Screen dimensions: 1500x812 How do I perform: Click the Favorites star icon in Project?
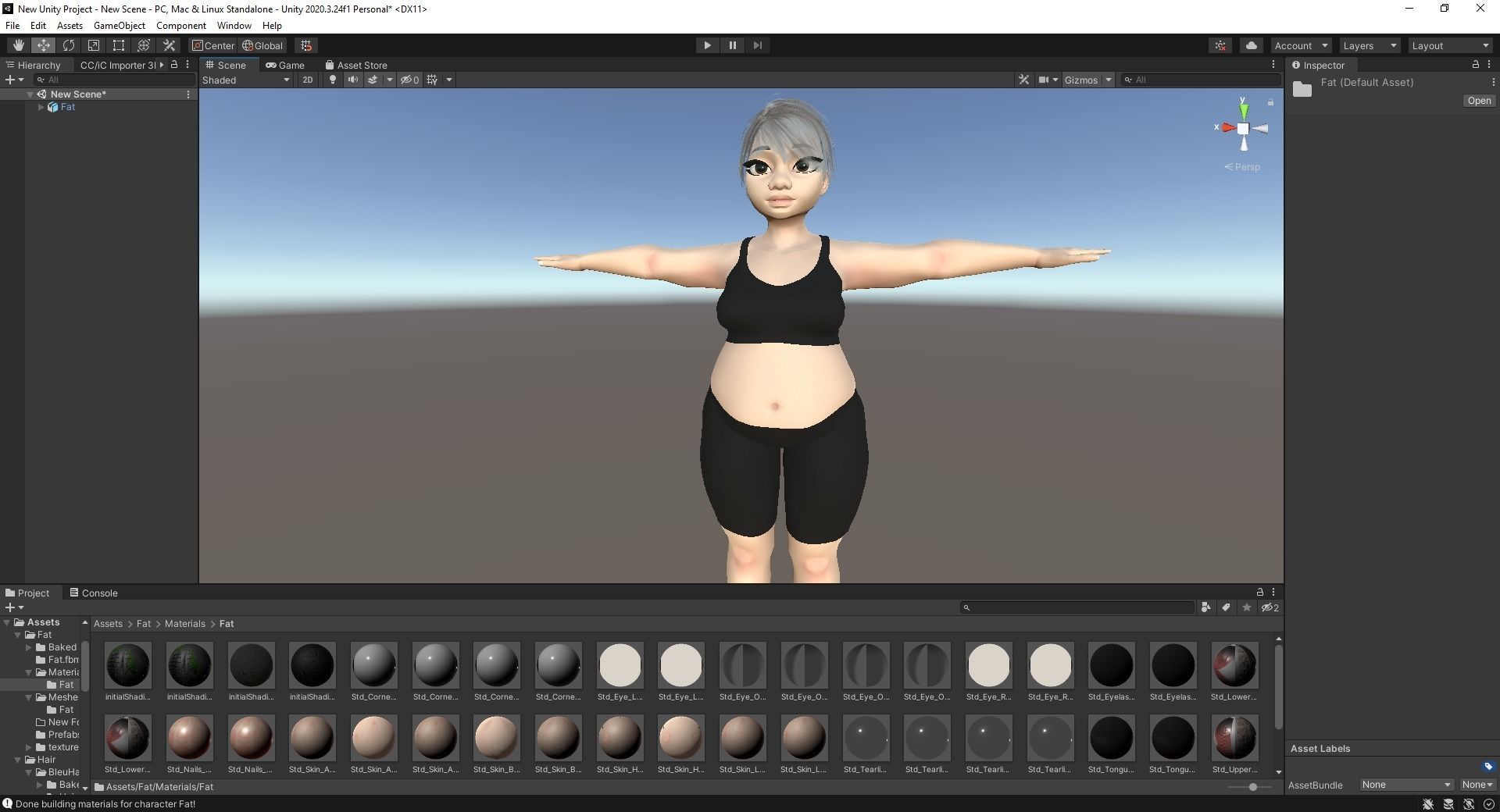click(1247, 607)
